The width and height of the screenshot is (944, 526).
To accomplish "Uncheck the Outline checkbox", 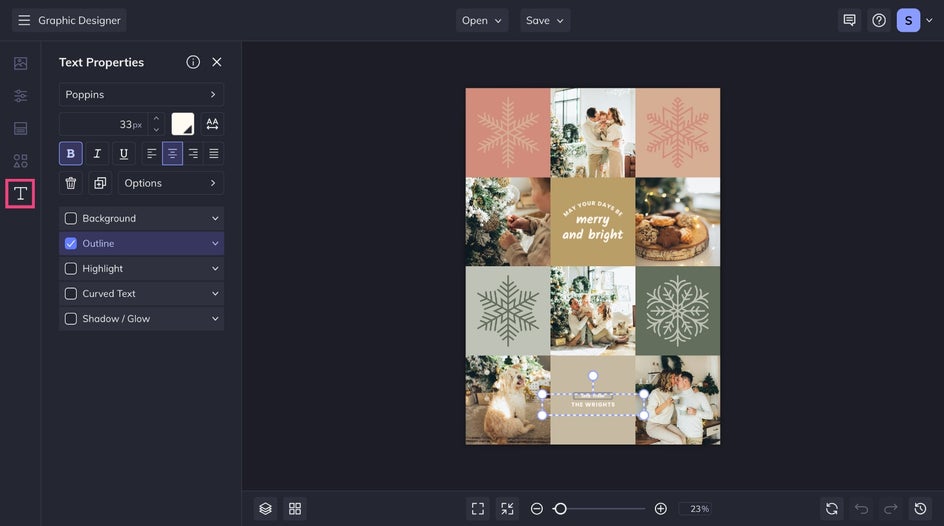I will tap(70, 244).
